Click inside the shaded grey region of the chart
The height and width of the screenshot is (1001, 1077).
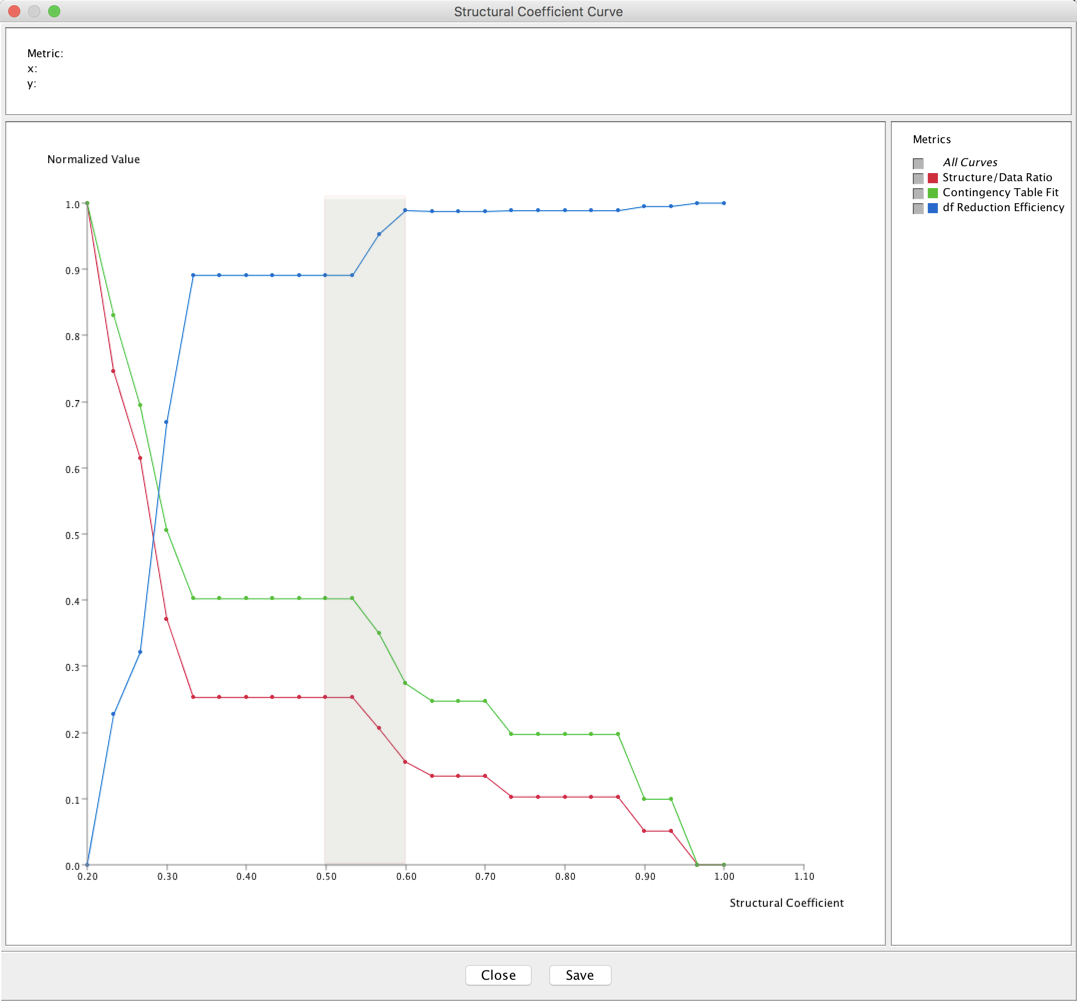[364, 450]
